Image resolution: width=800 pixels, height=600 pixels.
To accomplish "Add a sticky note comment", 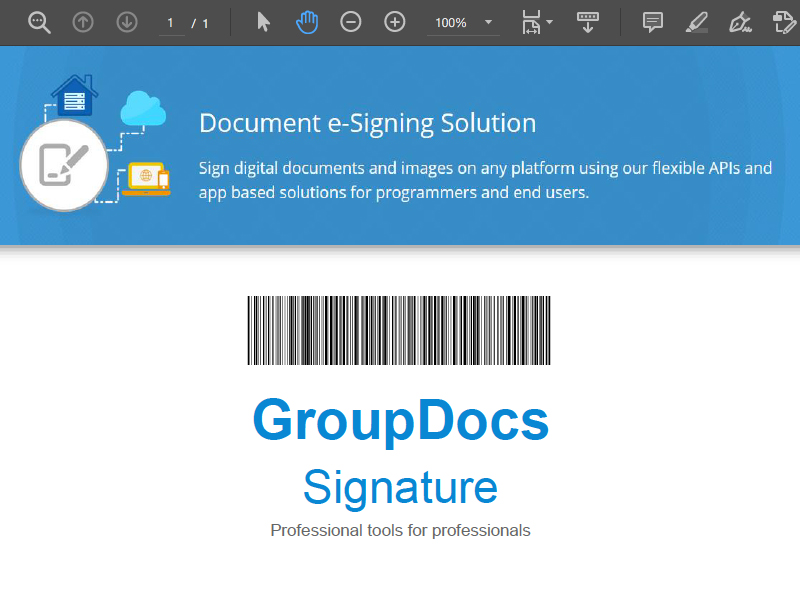I will (x=652, y=21).
